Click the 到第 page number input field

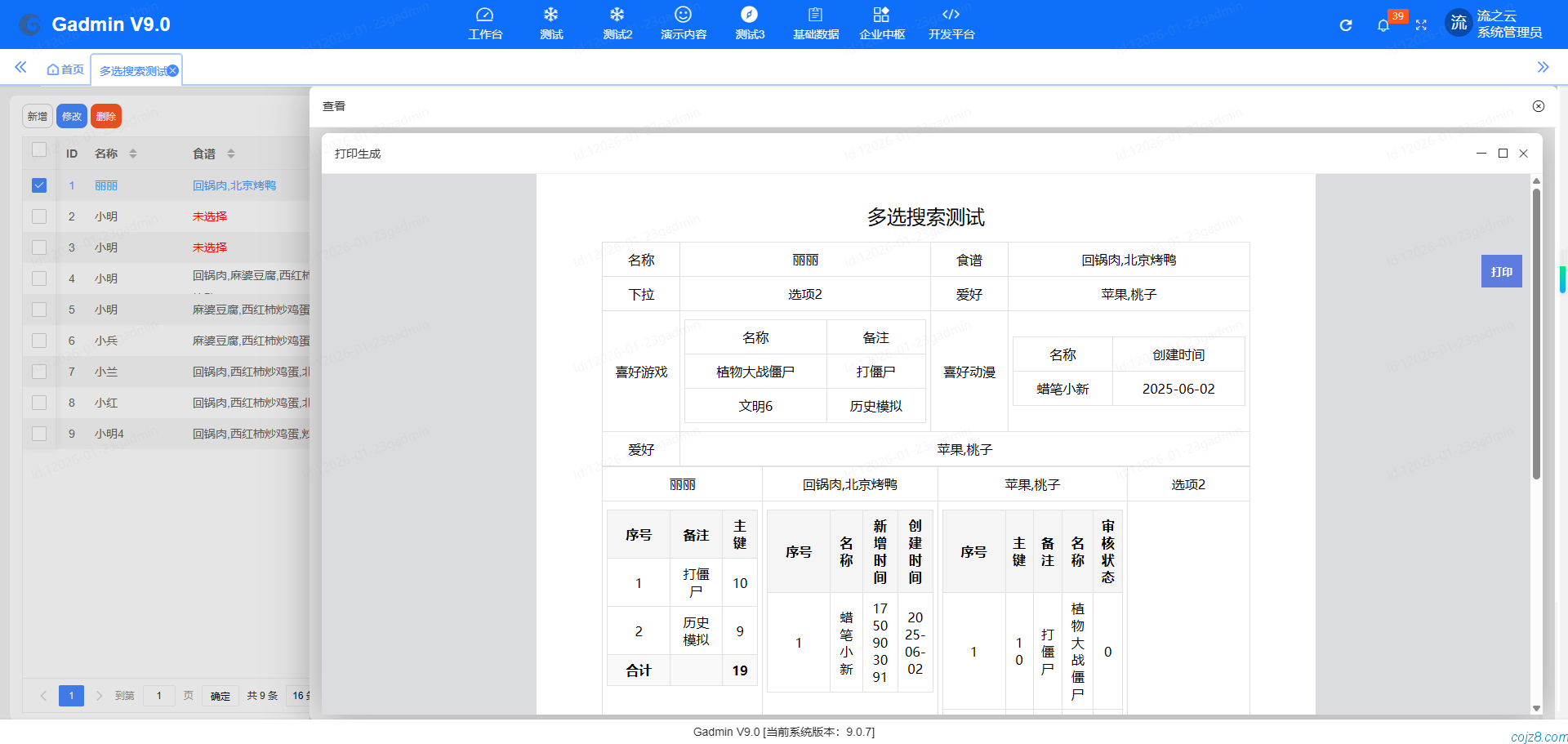pyautogui.click(x=159, y=696)
